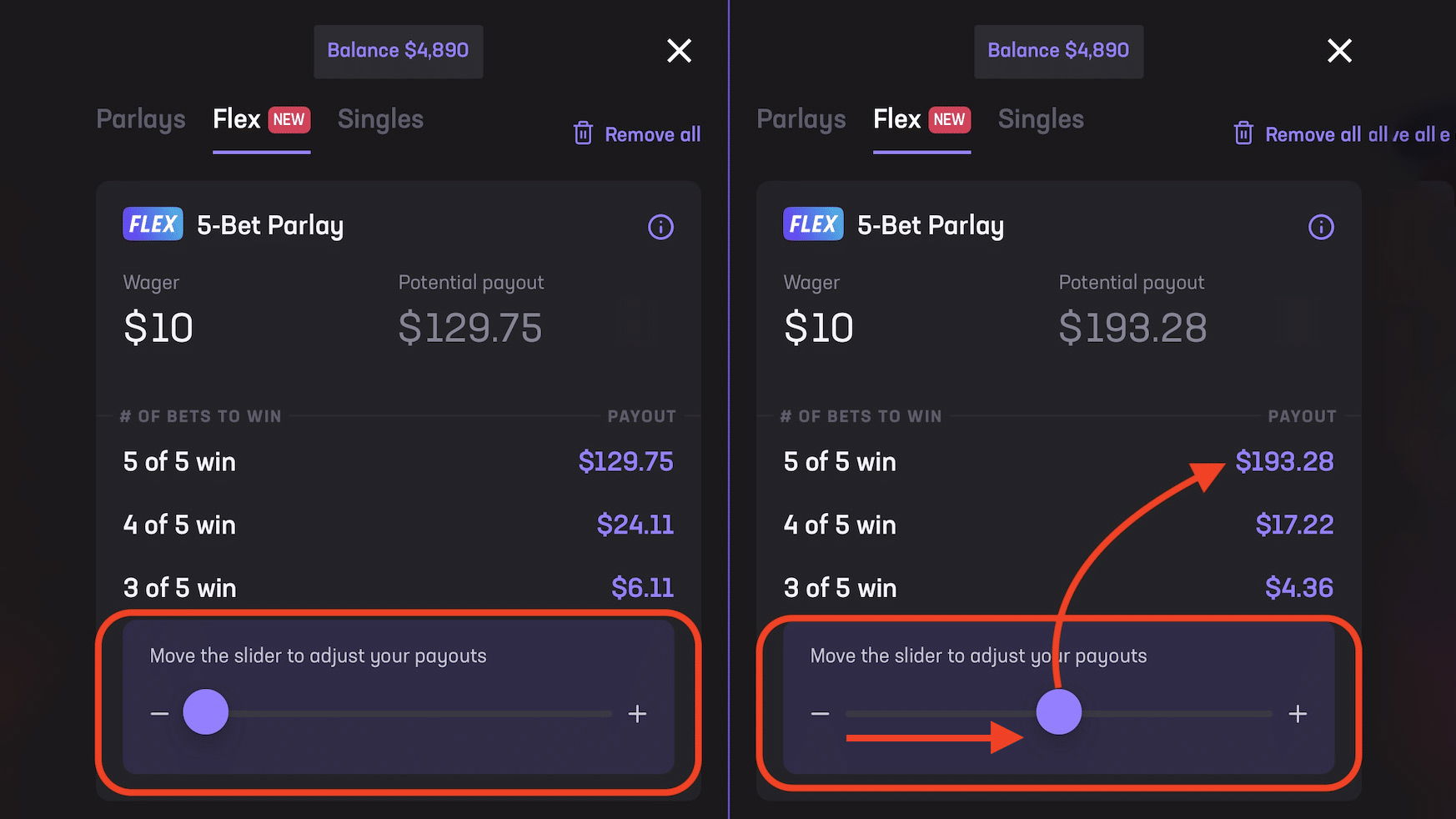Close the right bet slip panel
This screenshot has height=819, width=1456.
[x=1339, y=51]
